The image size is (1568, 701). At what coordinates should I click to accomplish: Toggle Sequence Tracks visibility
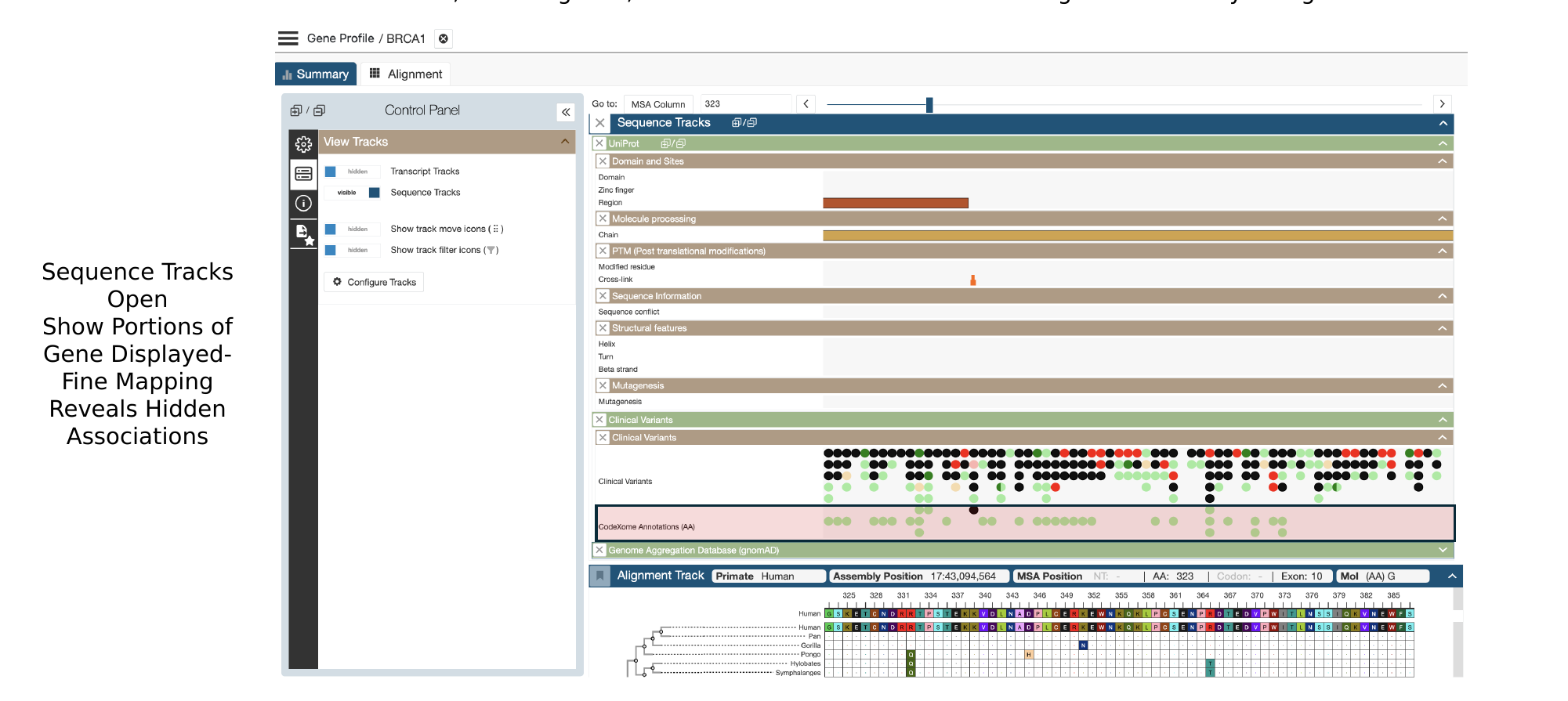tap(353, 193)
